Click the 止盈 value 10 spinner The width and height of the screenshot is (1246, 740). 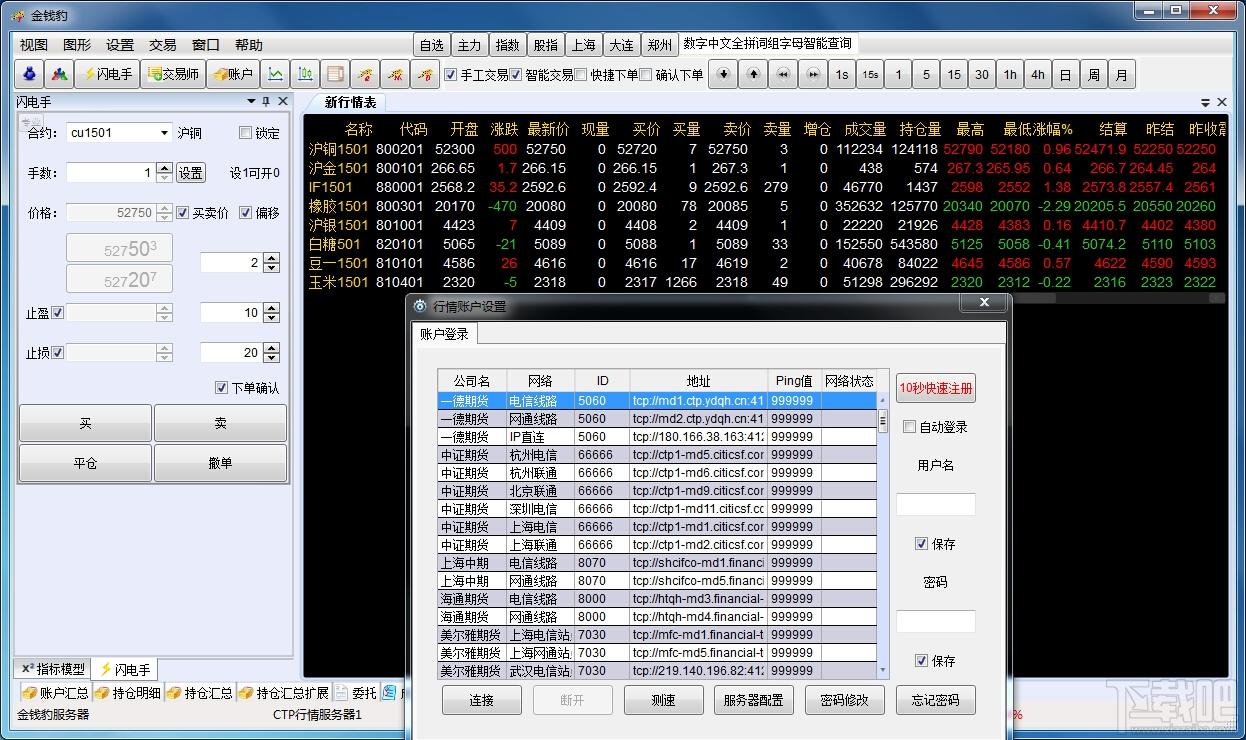pyautogui.click(x=271, y=313)
